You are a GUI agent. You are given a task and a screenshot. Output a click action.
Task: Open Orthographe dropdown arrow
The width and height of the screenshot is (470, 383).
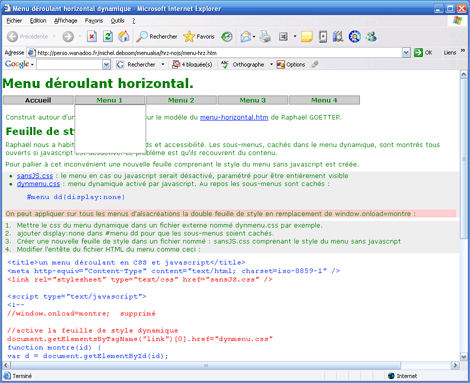coord(271,64)
